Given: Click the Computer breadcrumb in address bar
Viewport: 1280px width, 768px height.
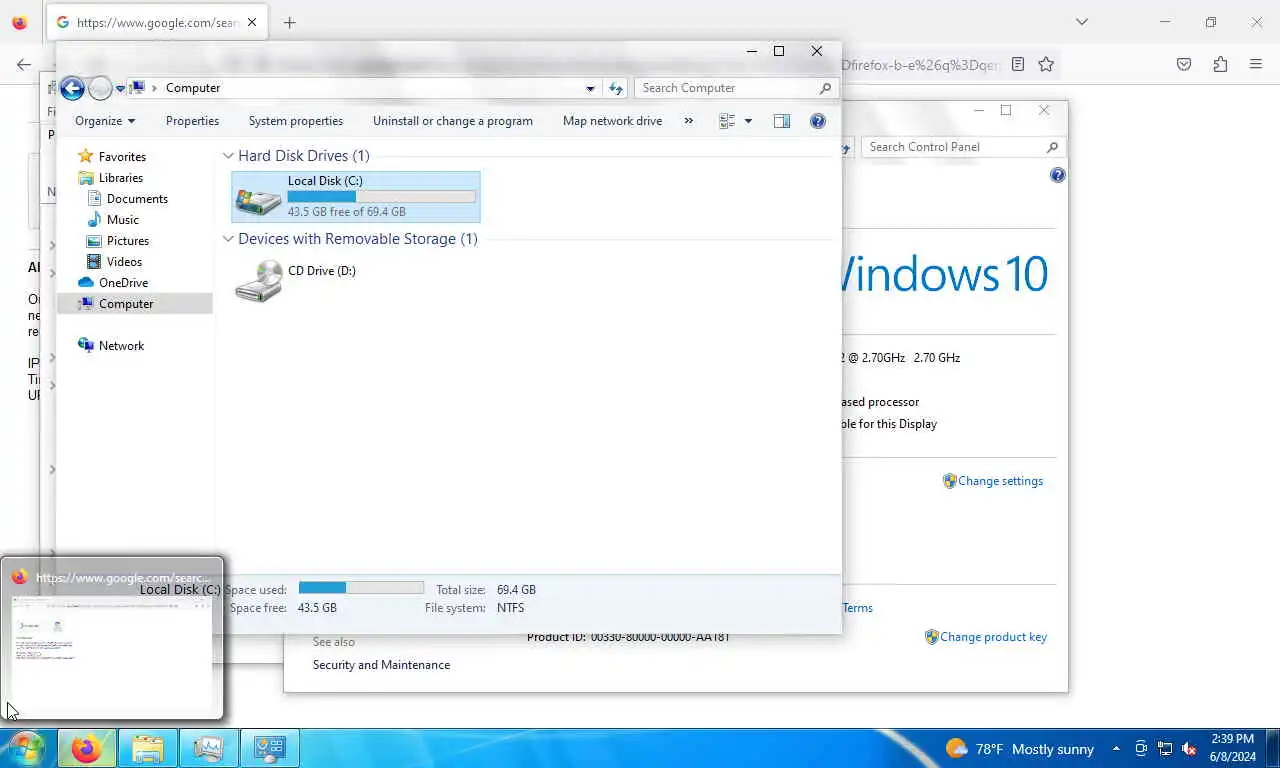Looking at the screenshot, I should (193, 88).
